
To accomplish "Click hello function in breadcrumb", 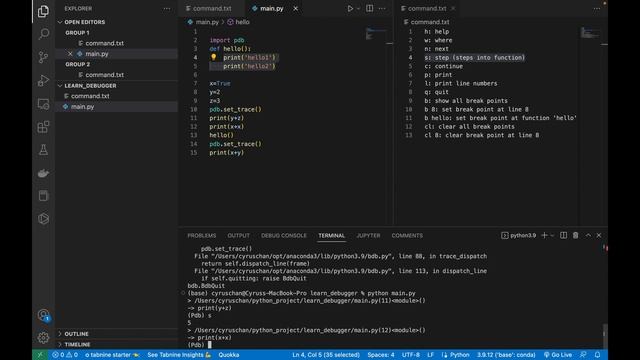I will 242,22.
